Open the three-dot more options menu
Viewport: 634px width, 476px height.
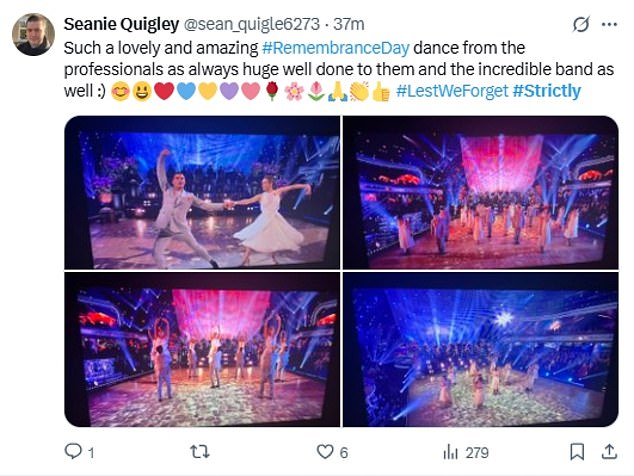click(609, 25)
